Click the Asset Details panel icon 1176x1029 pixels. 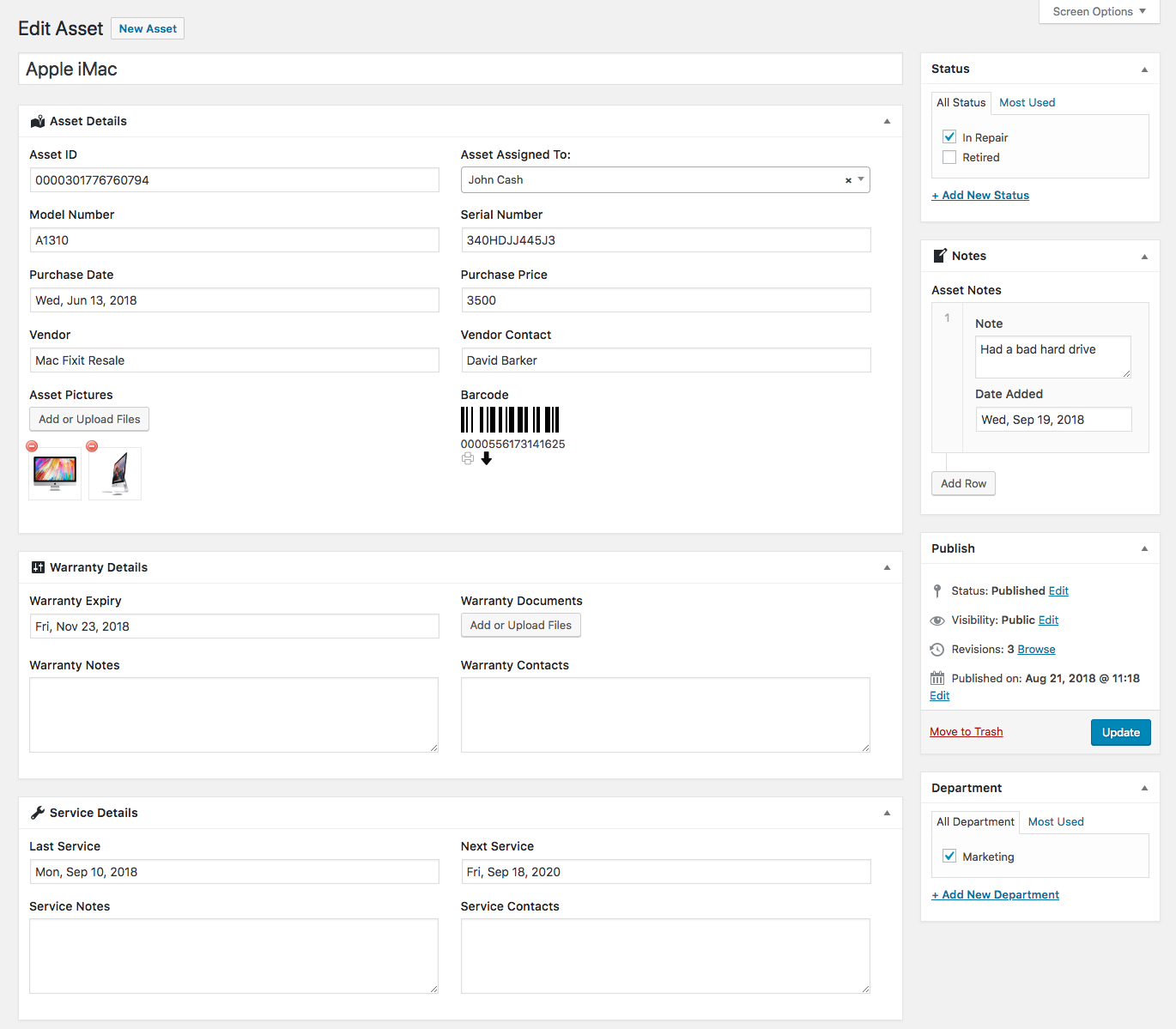pos(38,121)
